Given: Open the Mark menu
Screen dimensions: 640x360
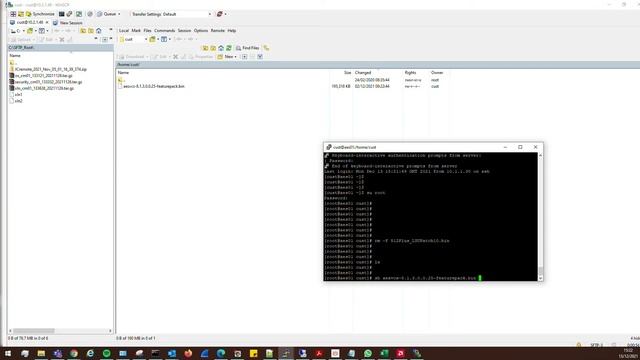Looking at the screenshot, I should pos(136,31).
